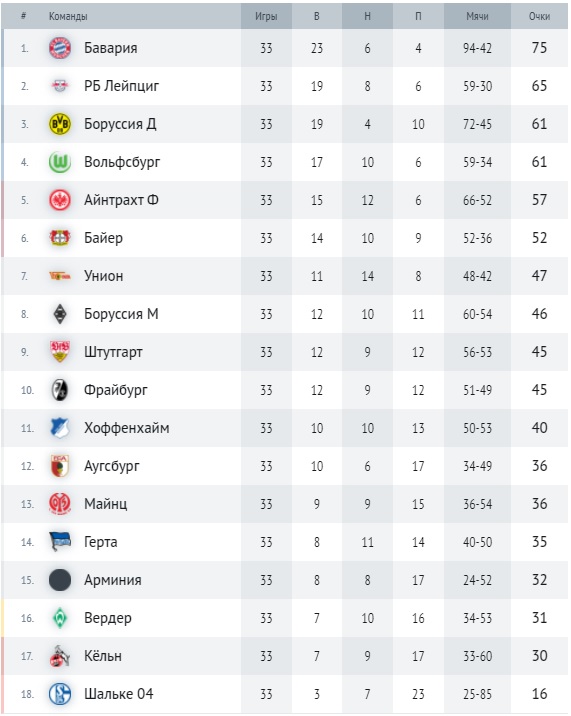Image resolution: width=571 pixels, height=716 pixels.
Task: Click the Bayer Leverkusen logo
Action: [x=60, y=238]
